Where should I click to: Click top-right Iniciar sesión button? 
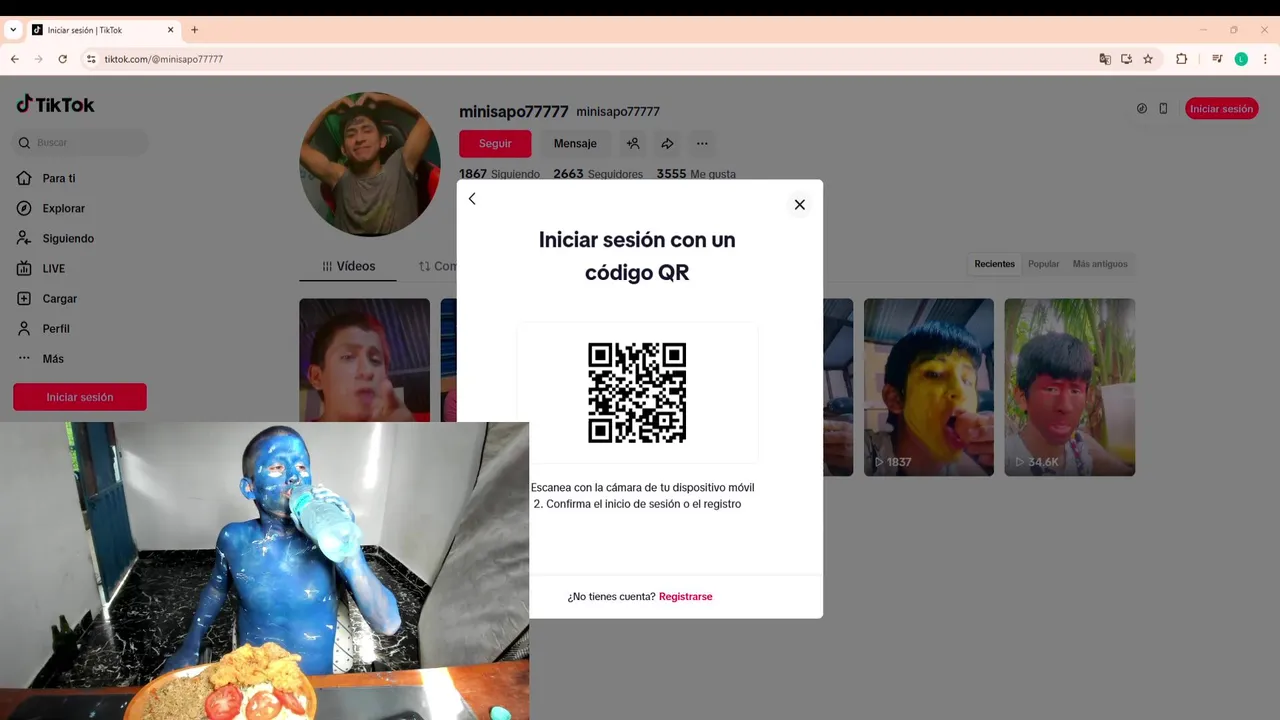click(x=1221, y=109)
